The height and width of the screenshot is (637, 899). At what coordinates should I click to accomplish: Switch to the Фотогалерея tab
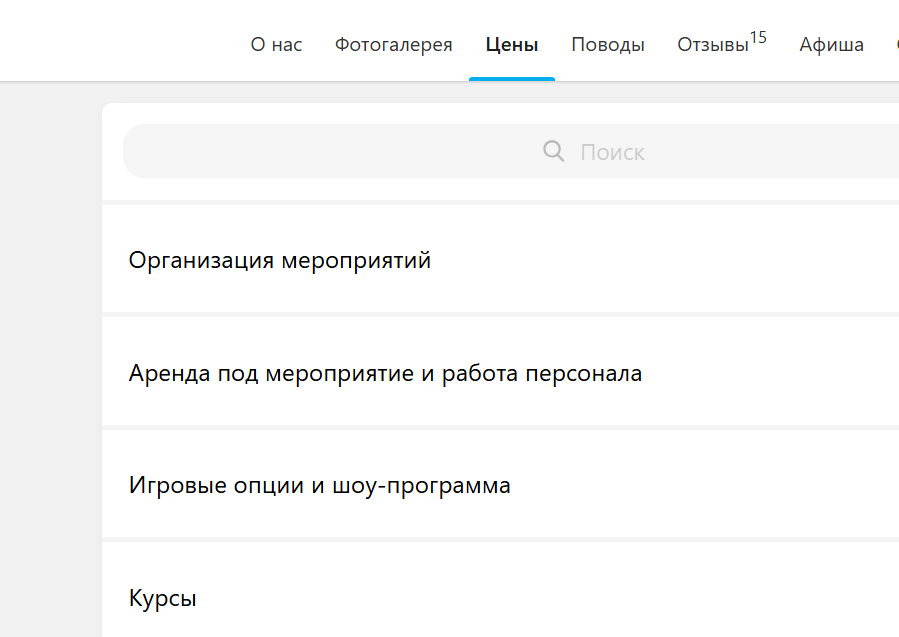coord(393,45)
